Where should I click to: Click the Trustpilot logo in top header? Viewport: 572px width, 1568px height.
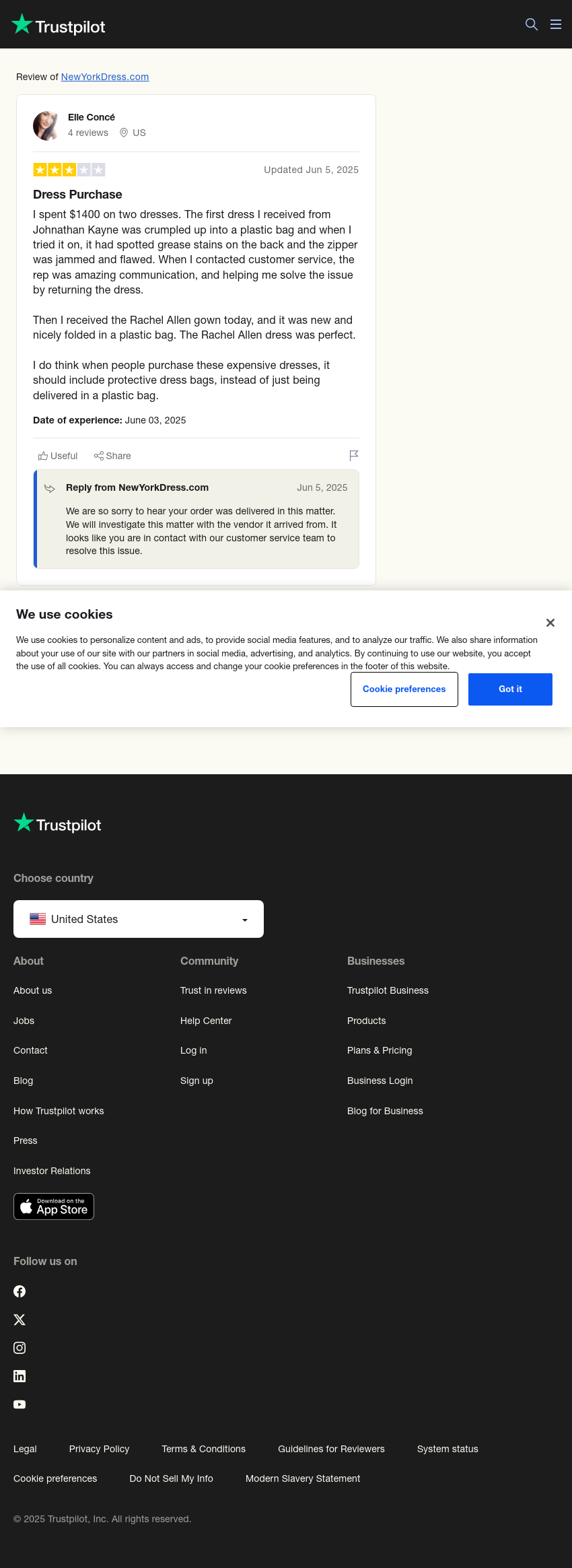point(59,25)
